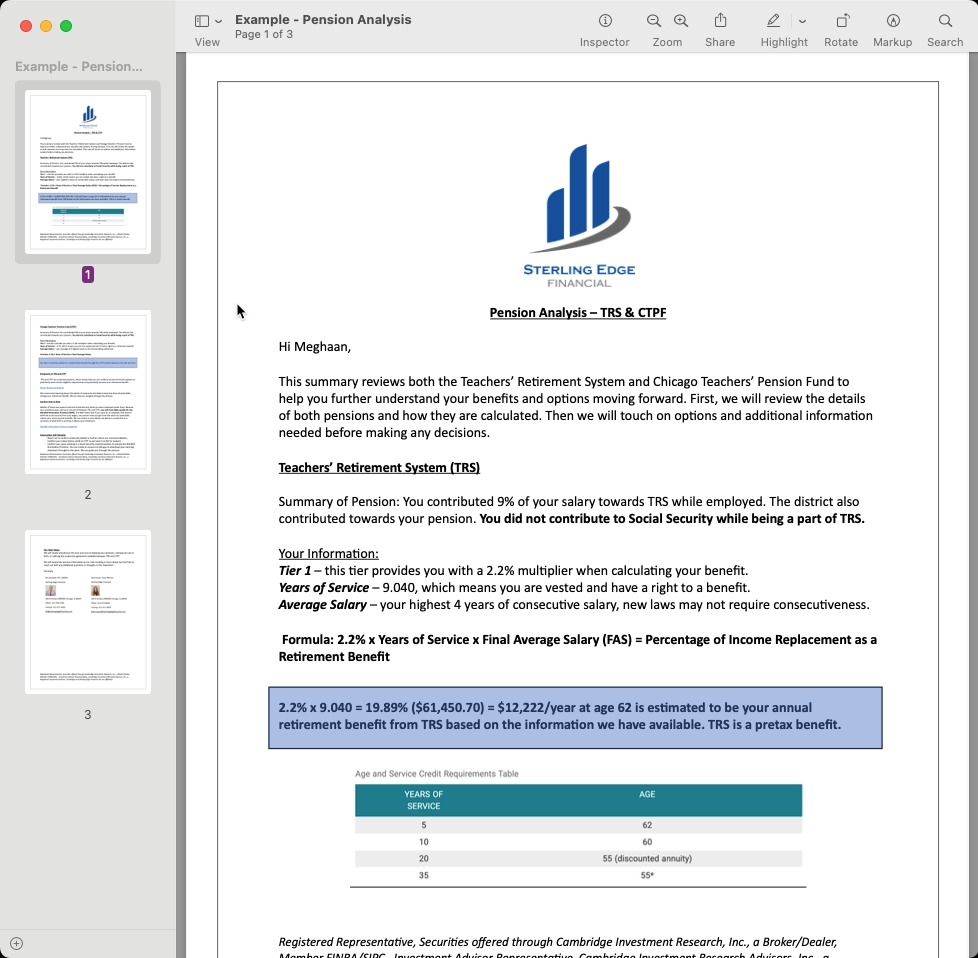
Task: Click the '55 (discounted annuity)' table cell
Action: (647, 858)
